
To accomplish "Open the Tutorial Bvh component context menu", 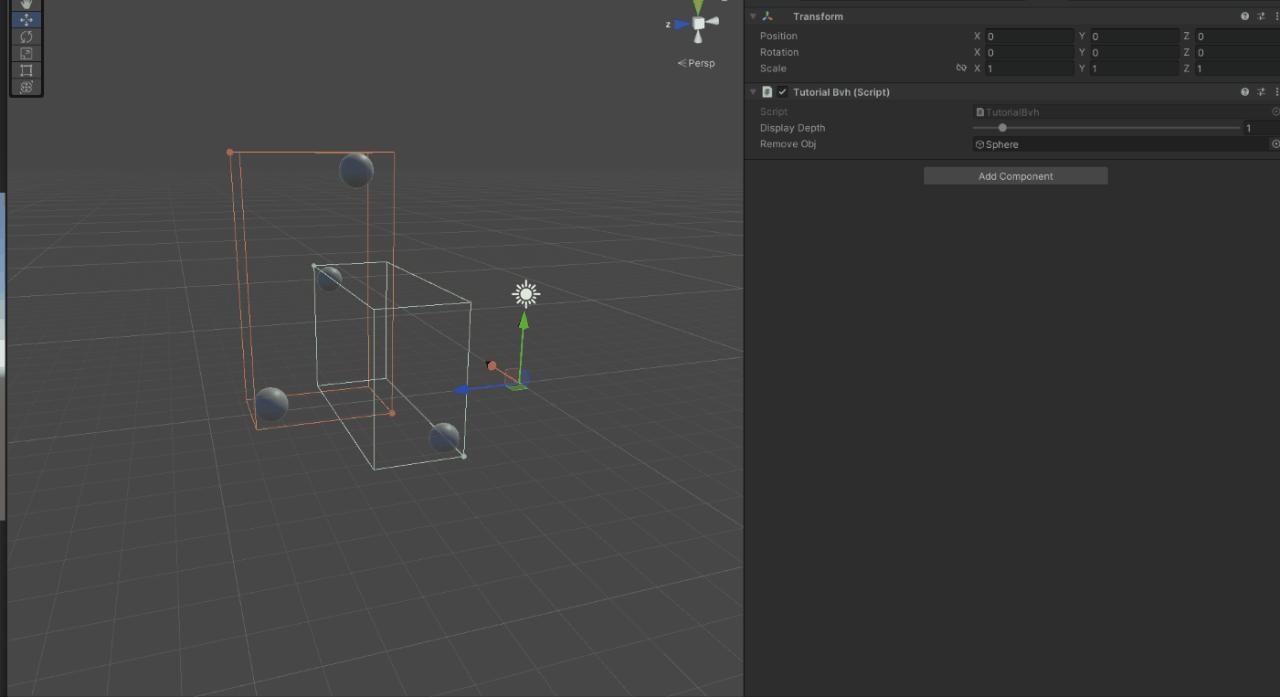I will coord(1277,91).
